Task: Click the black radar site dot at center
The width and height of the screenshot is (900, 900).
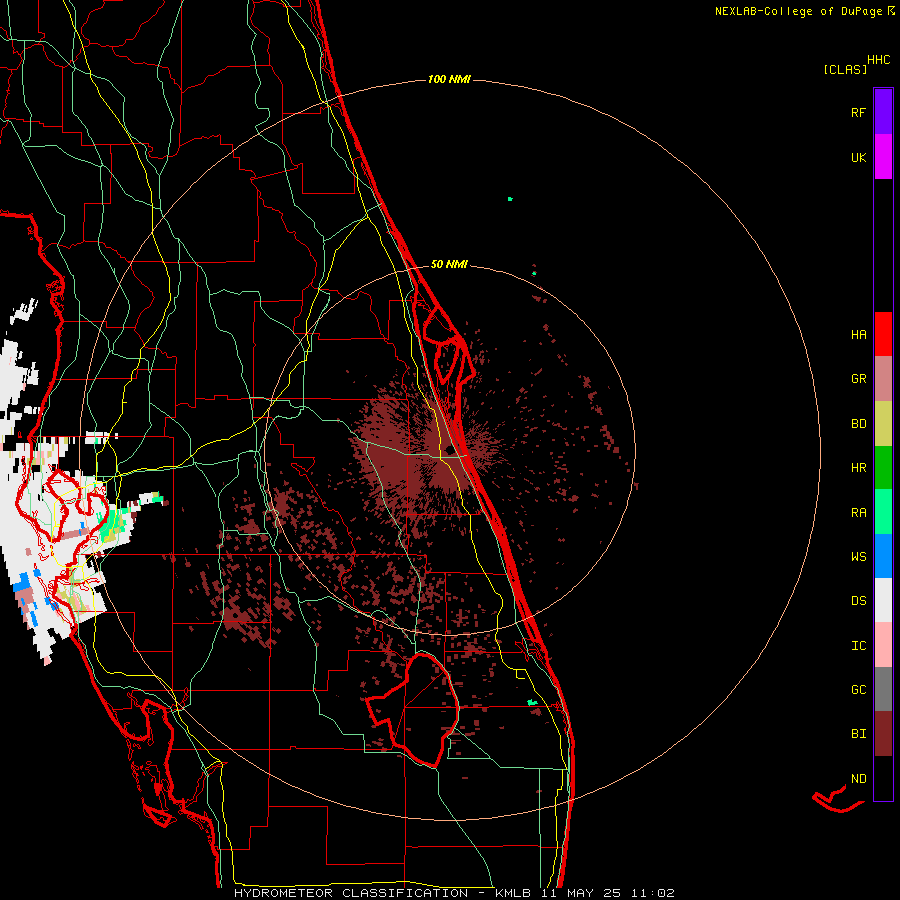Action: pyautogui.click(x=449, y=449)
